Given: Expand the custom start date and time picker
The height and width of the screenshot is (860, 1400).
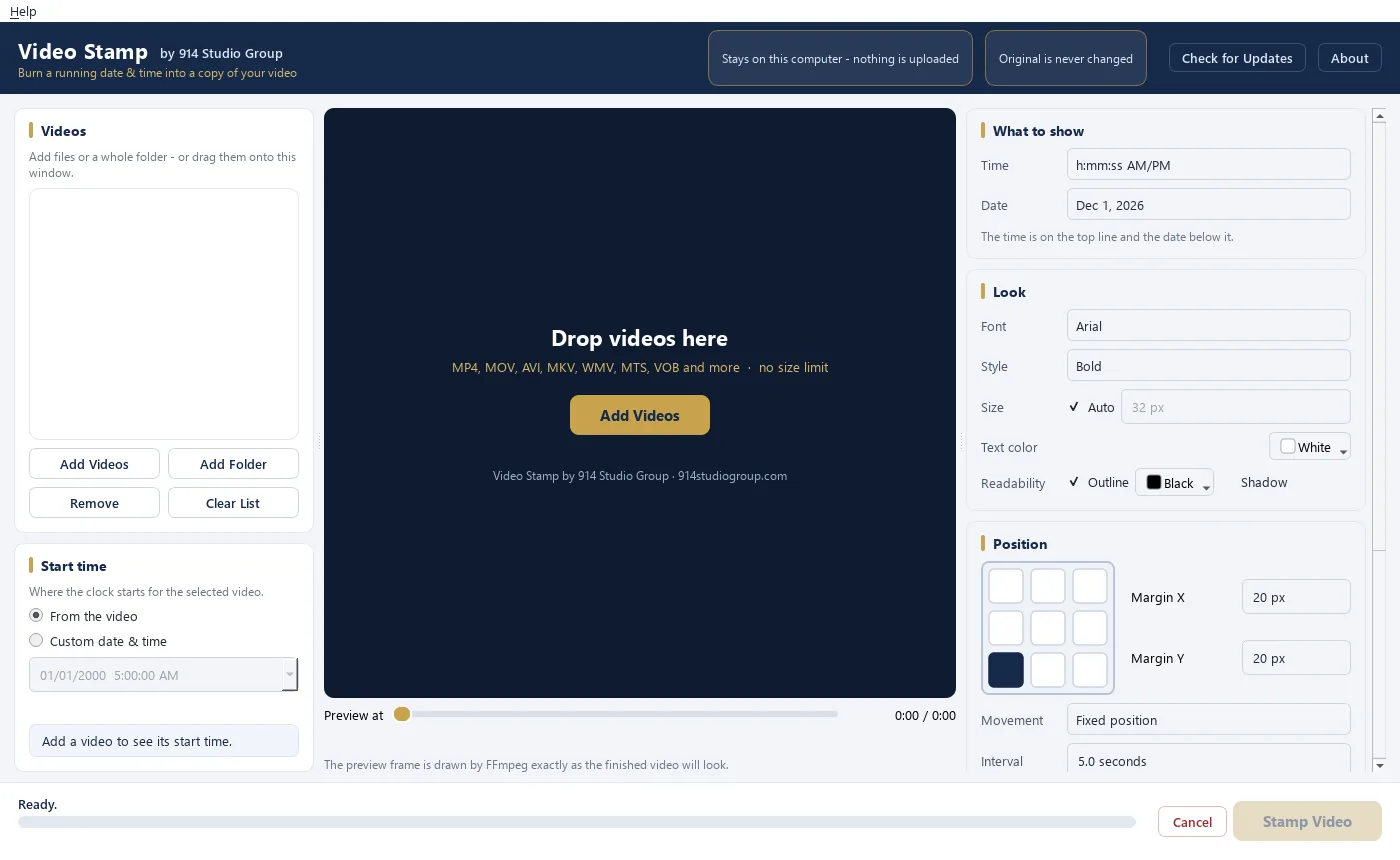Looking at the screenshot, I should pos(290,675).
